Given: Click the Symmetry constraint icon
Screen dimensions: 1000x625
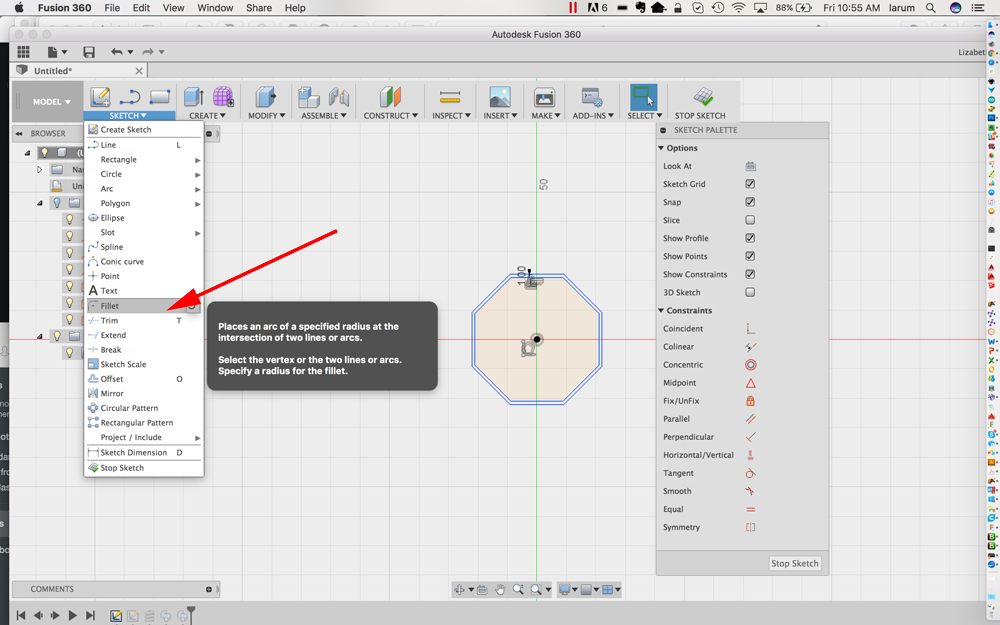Looking at the screenshot, I should click(x=751, y=527).
